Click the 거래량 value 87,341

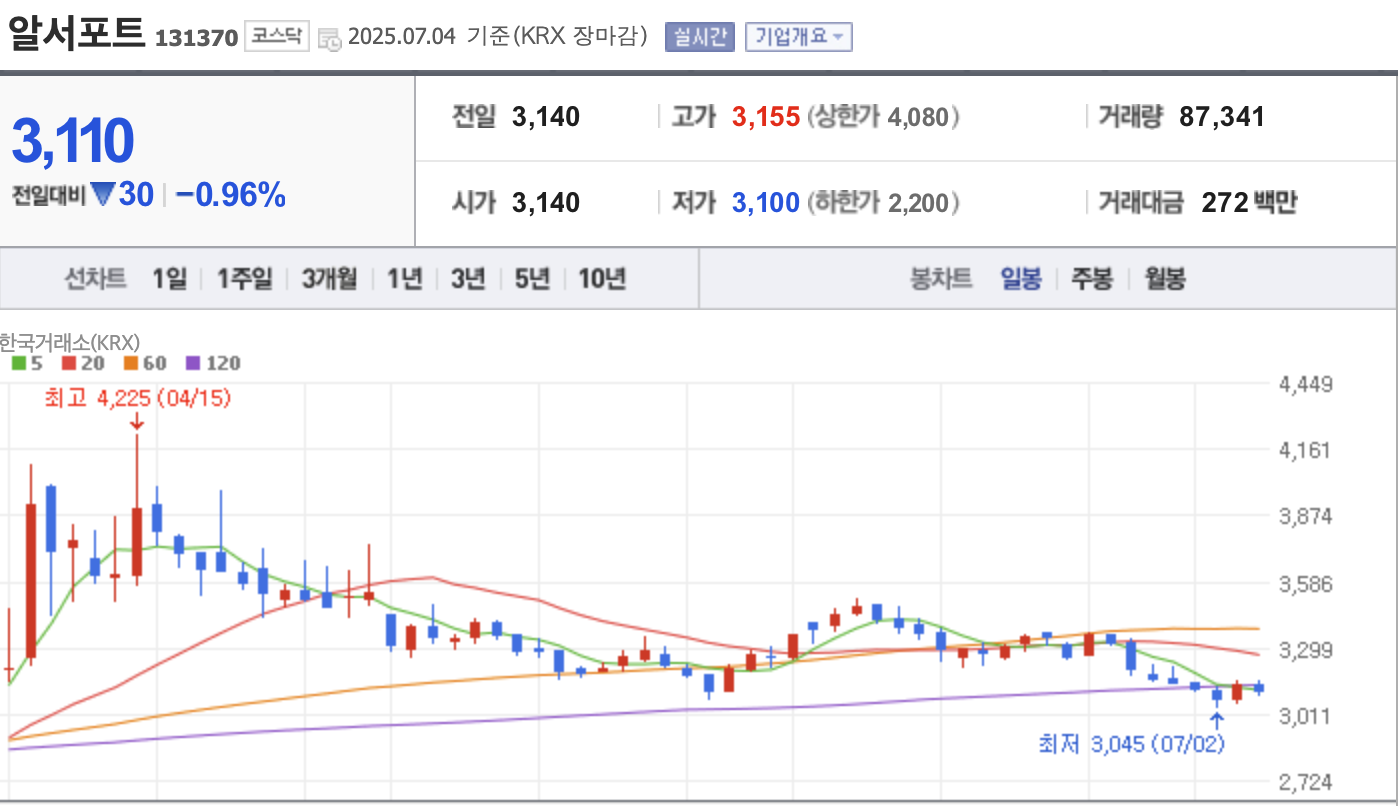coord(1222,117)
